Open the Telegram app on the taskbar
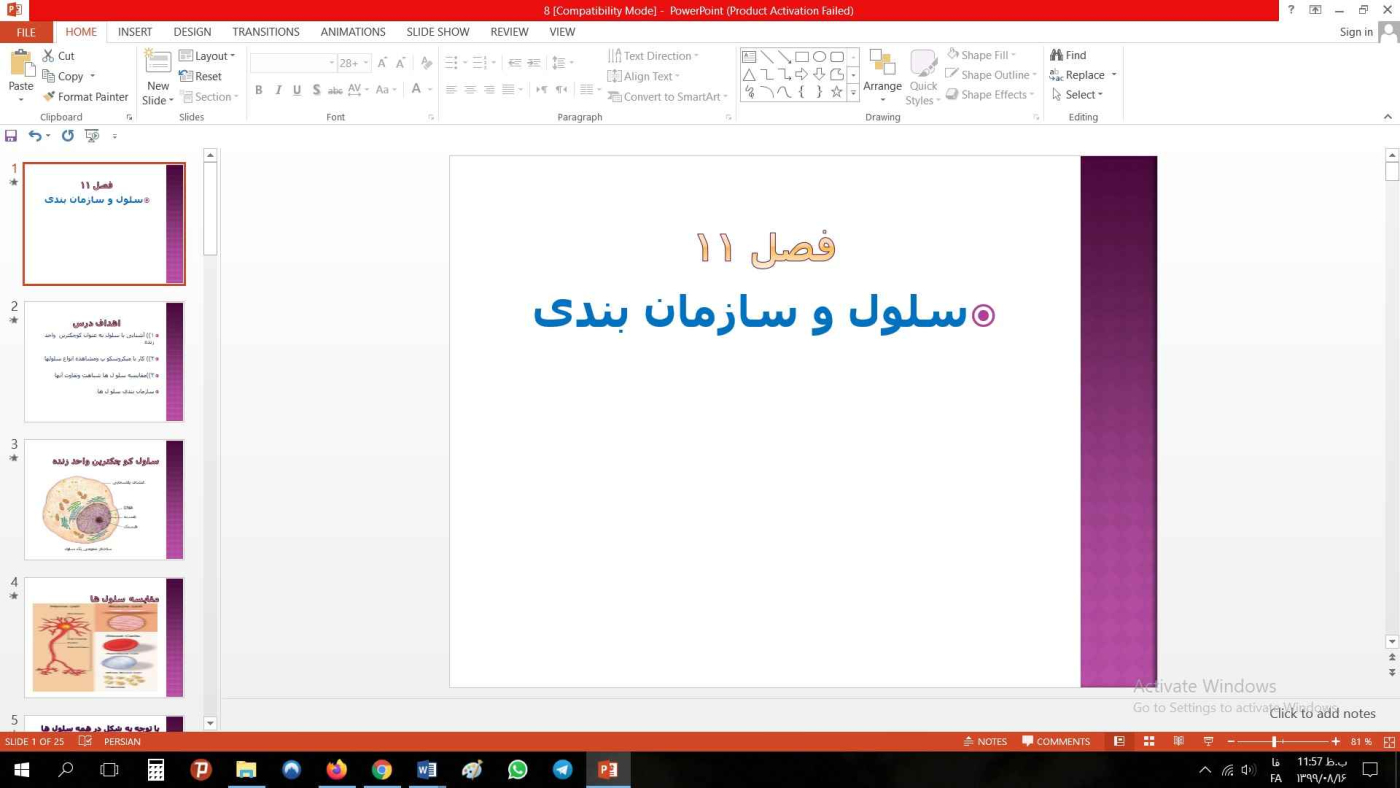Screen dimensions: 1400x788 (563, 769)
